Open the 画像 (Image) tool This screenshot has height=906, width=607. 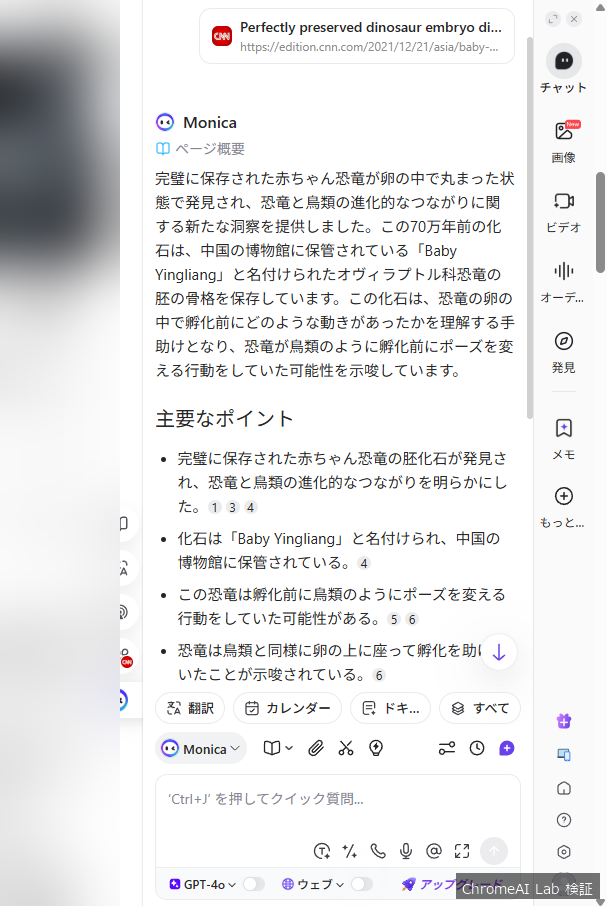coord(564,132)
